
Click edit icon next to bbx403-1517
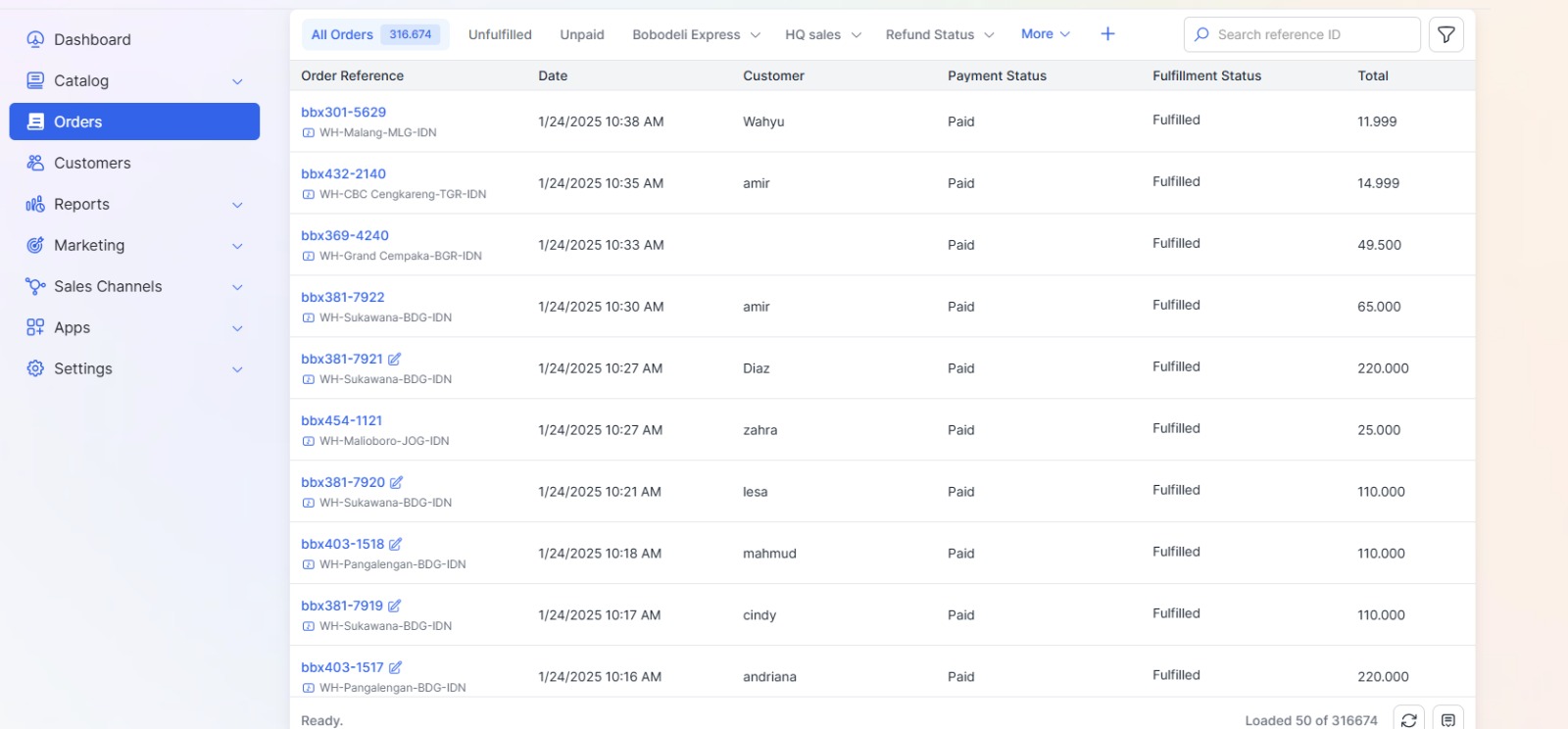point(395,667)
